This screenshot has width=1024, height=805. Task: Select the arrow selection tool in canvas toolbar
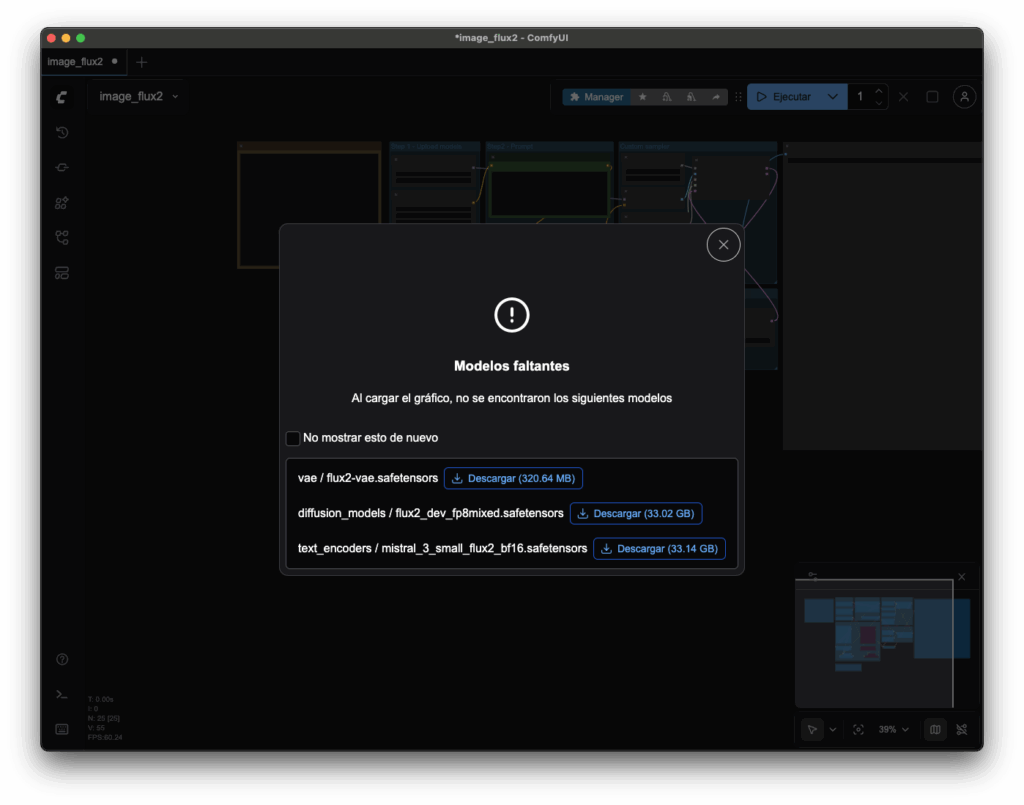point(812,729)
